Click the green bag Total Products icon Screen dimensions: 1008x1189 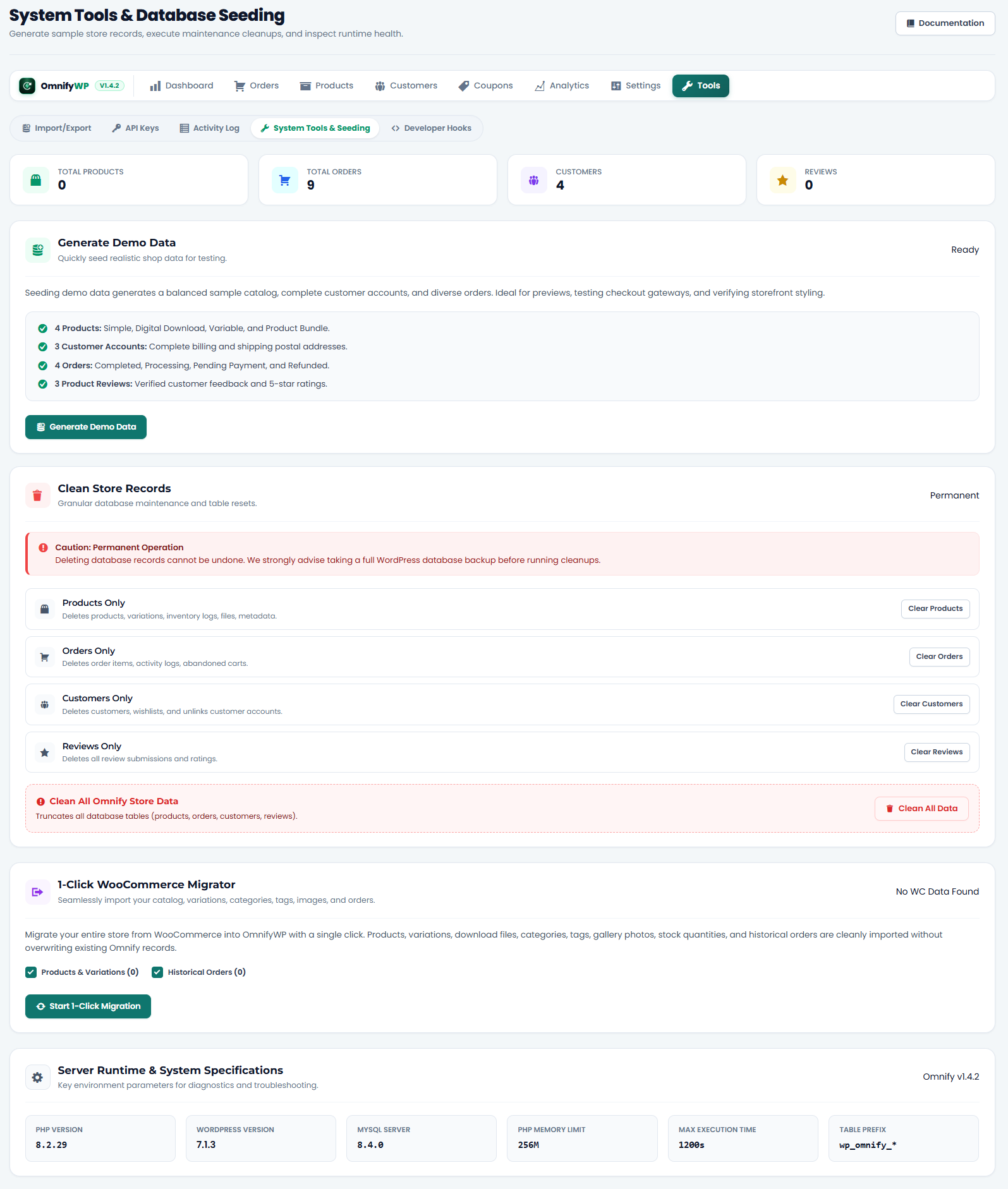36,180
